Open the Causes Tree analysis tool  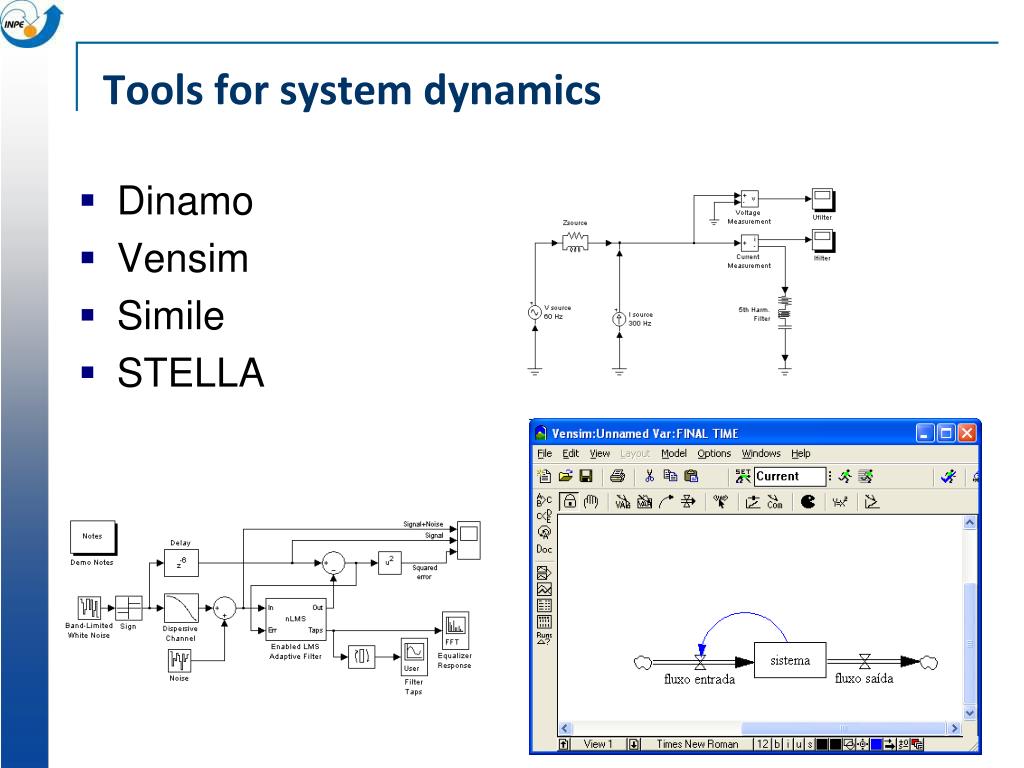[544, 500]
